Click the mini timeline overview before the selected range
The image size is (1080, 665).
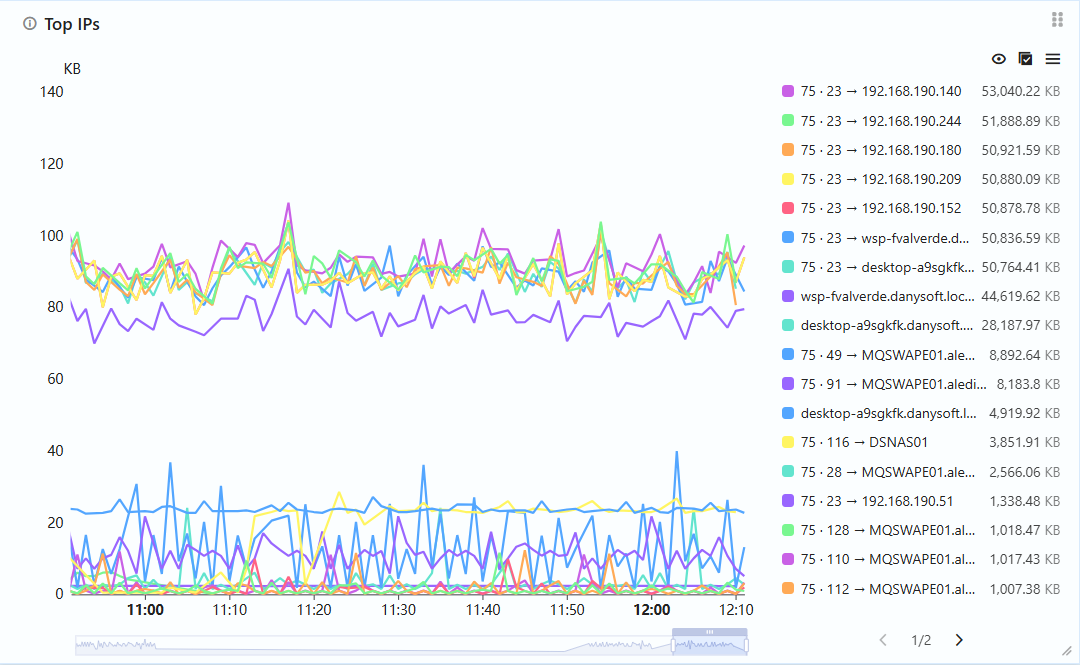coord(373,646)
